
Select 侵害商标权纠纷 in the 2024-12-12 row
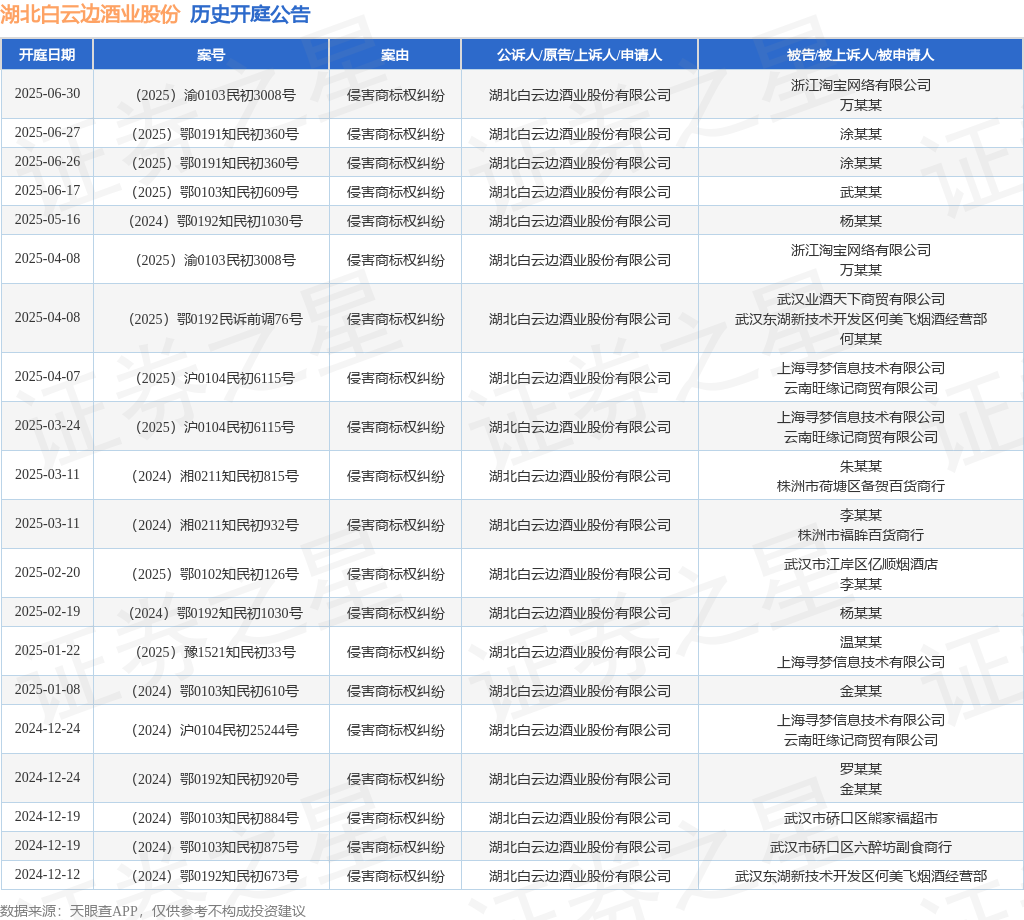[396, 876]
